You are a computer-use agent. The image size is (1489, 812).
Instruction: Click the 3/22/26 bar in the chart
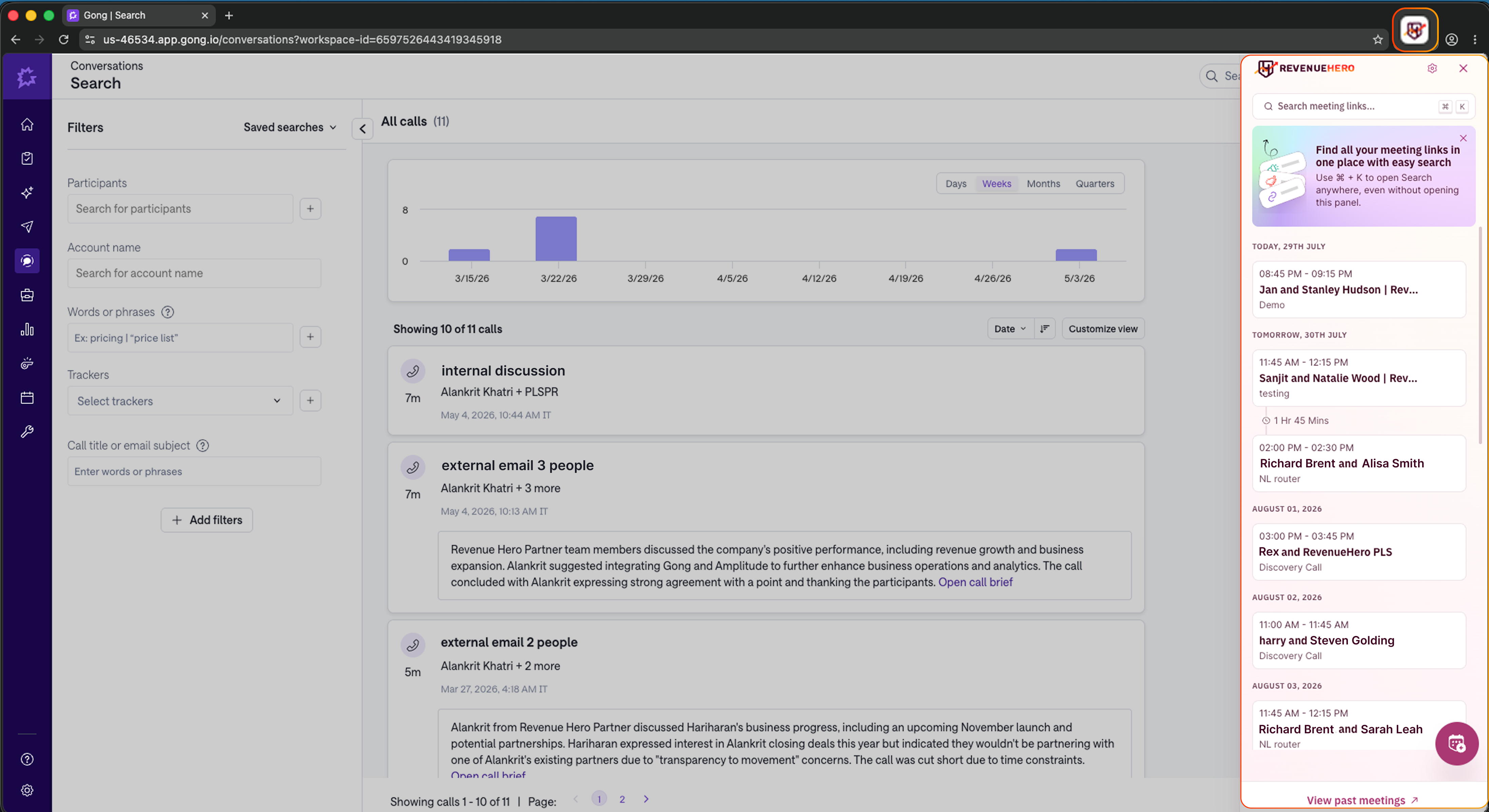[x=556, y=239]
